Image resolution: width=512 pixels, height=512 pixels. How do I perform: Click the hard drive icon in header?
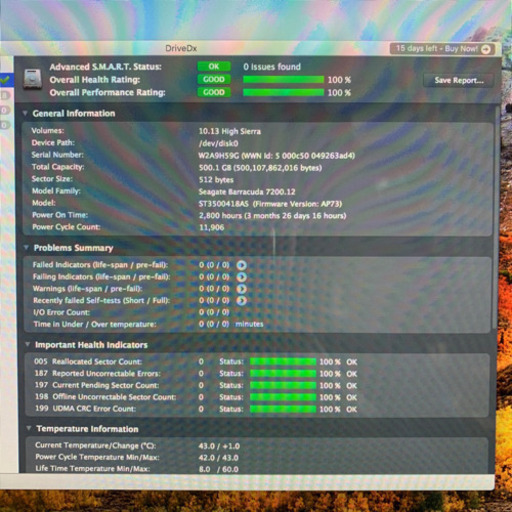33,79
